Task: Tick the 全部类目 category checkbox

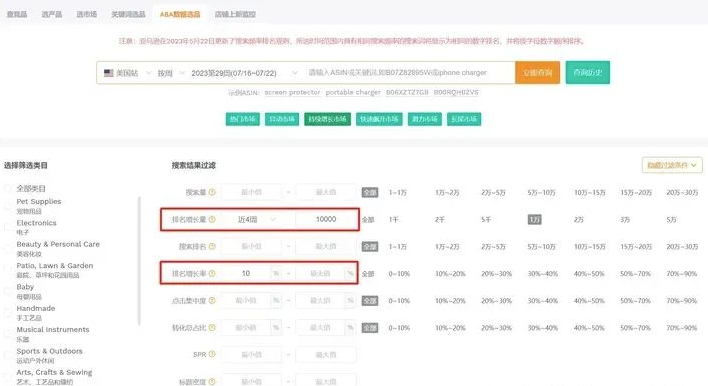Action: click(8, 188)
